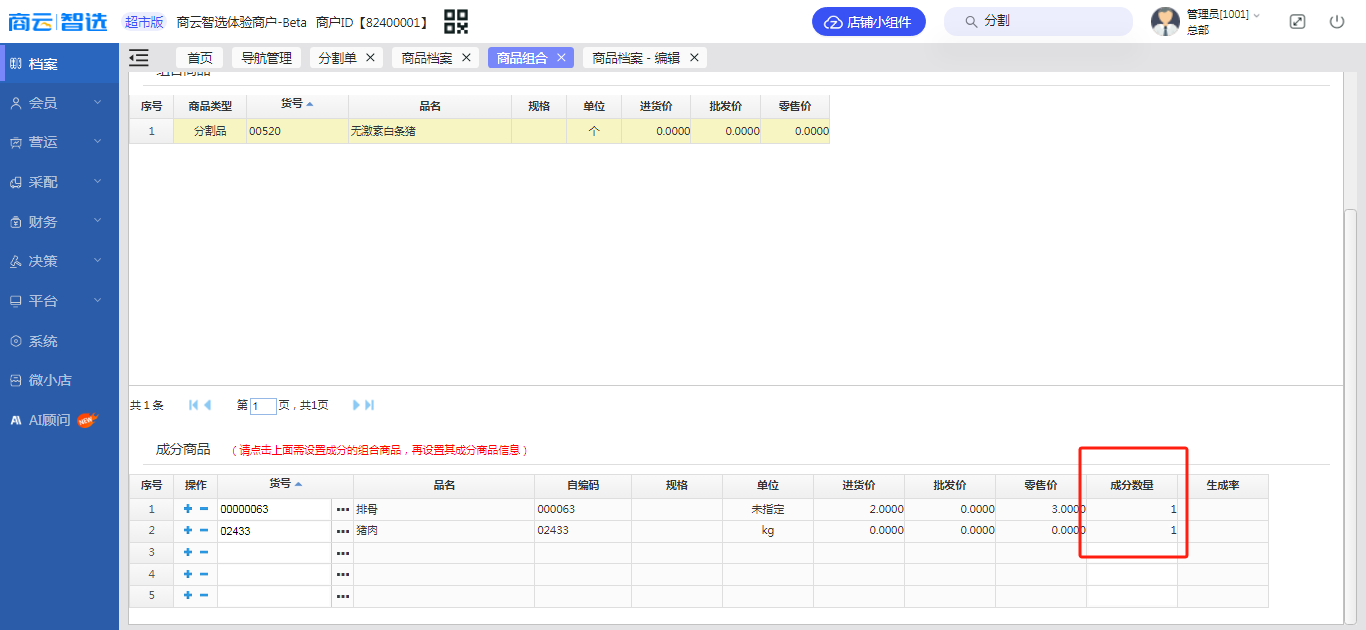Click the page number input field

click(263, 406)
